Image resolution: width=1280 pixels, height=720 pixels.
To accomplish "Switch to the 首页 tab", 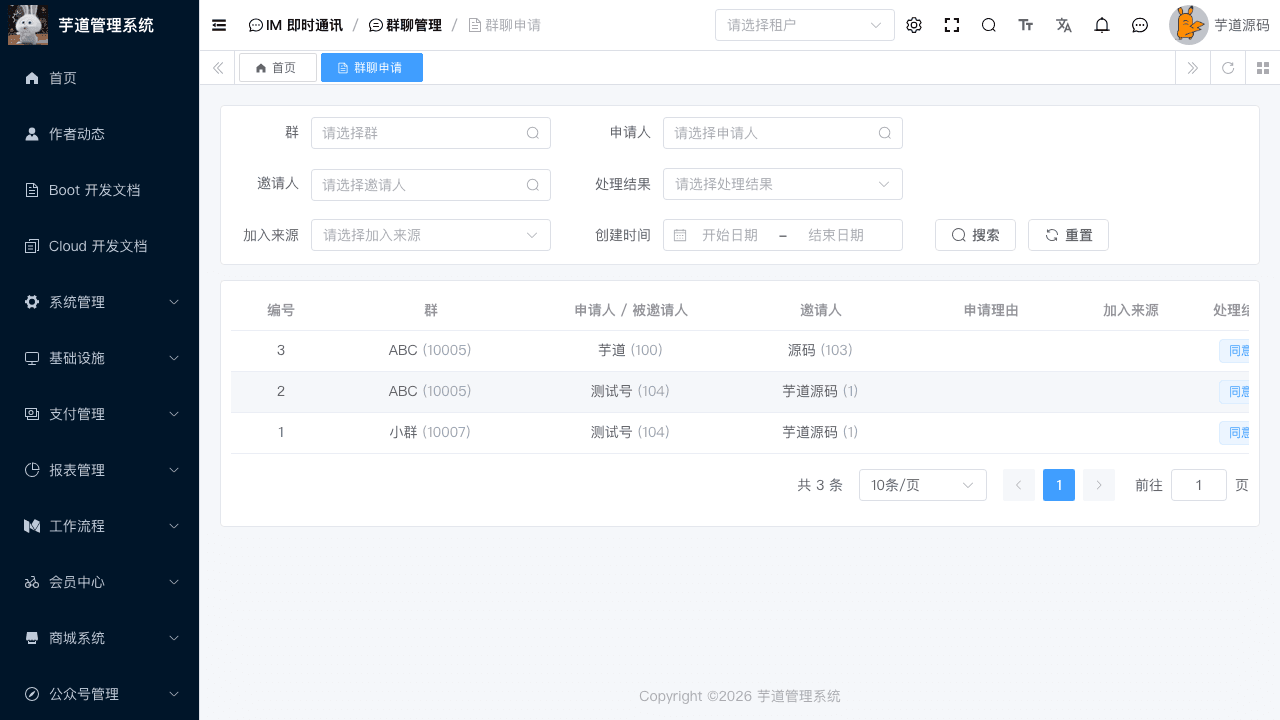I will tap(278, 68).
